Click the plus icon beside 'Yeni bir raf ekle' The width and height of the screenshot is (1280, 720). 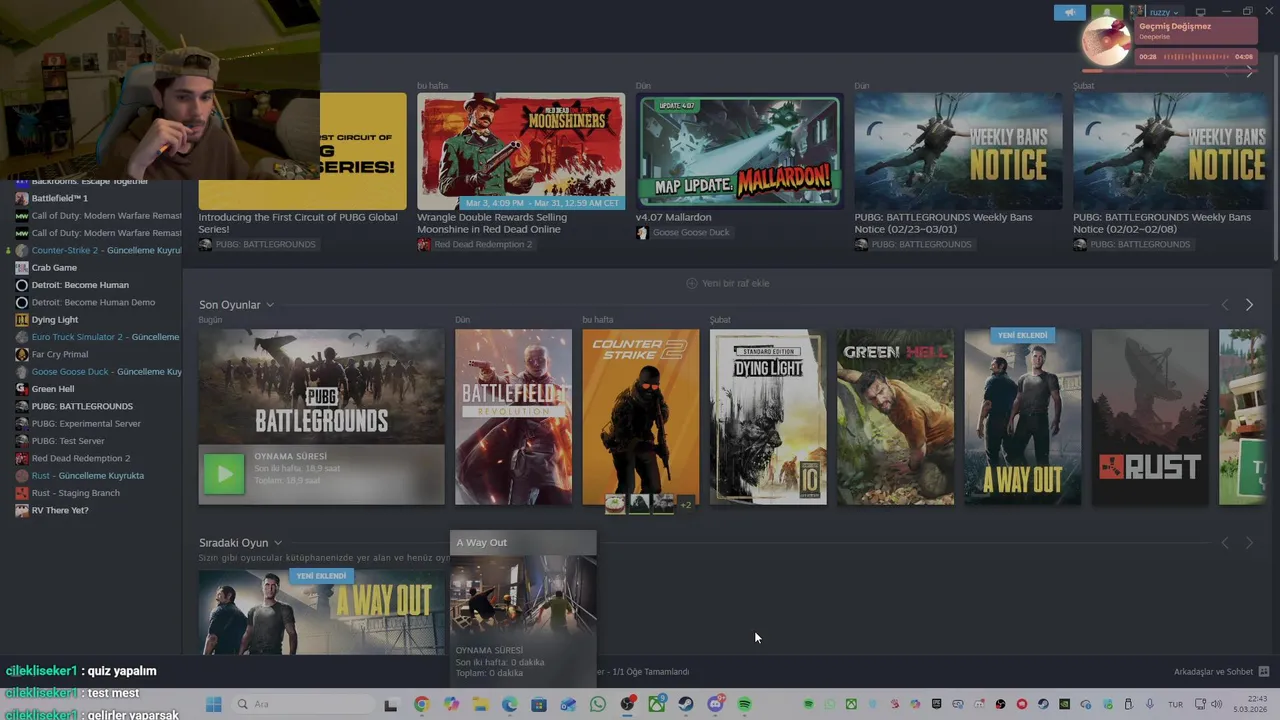click(x=691, y=283)
